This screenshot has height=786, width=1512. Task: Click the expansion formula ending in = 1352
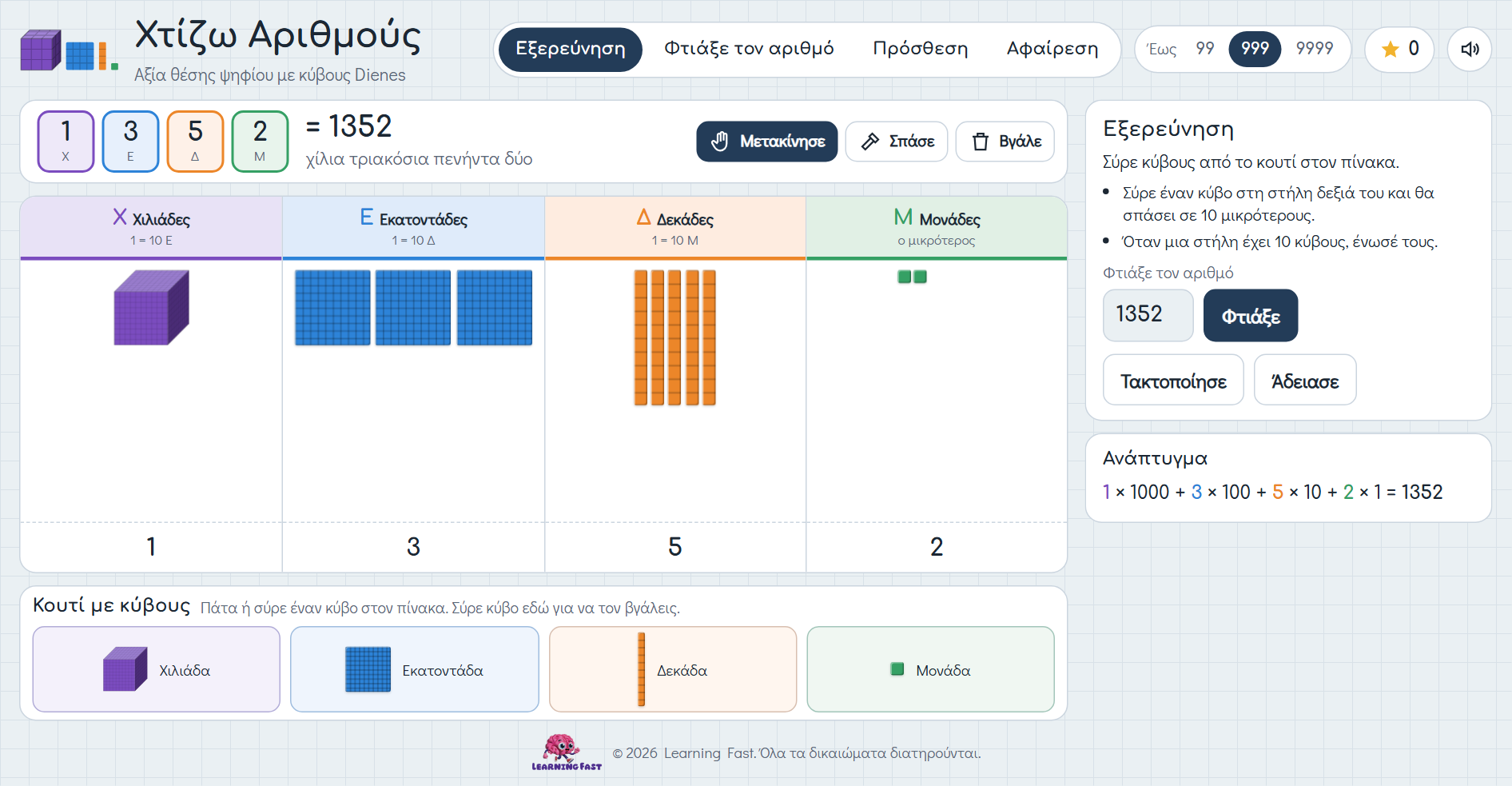pyautogui.click(x=1272, y=492)
